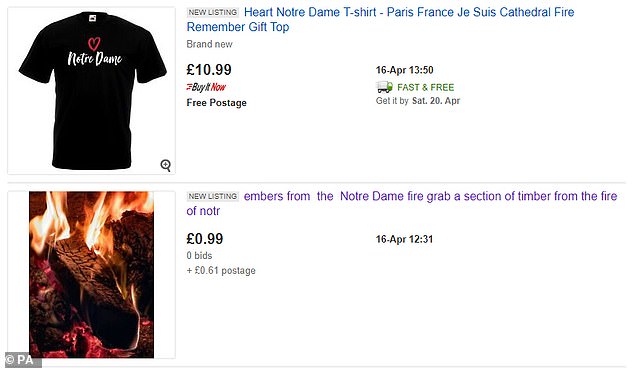Click the 0 bids text

point(199,256)
